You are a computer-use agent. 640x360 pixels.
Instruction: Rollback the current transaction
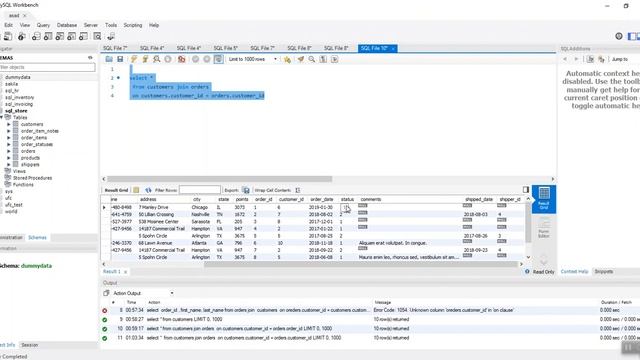207,59
